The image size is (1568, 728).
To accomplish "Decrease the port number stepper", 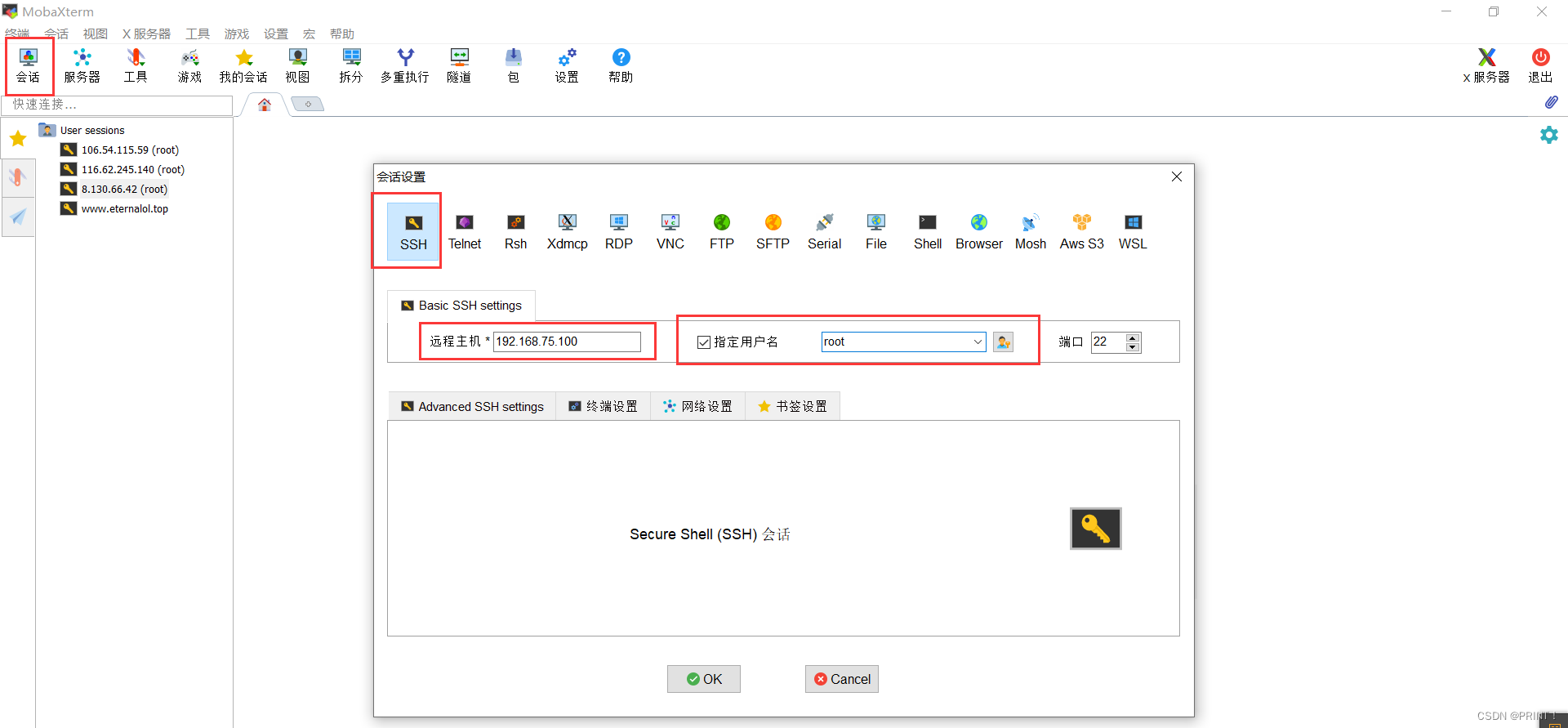I will pos(1133,347).
